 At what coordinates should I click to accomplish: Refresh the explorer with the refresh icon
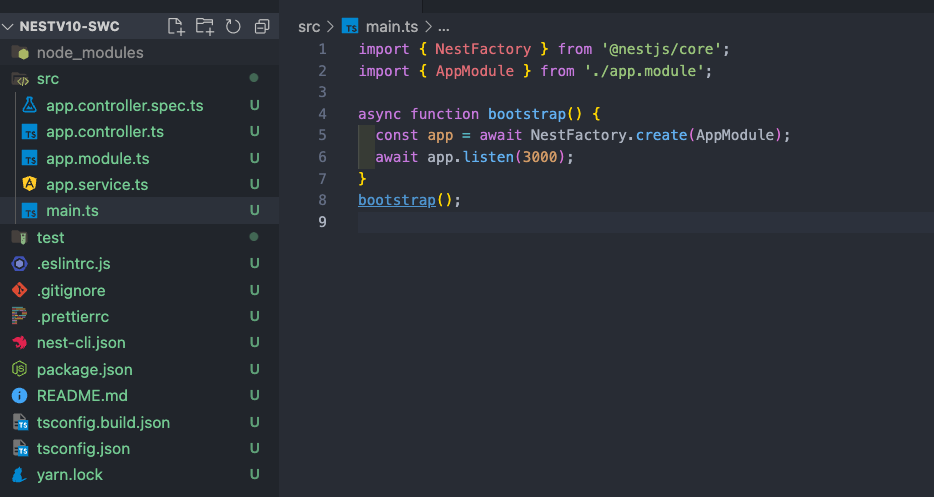[233, 26]
